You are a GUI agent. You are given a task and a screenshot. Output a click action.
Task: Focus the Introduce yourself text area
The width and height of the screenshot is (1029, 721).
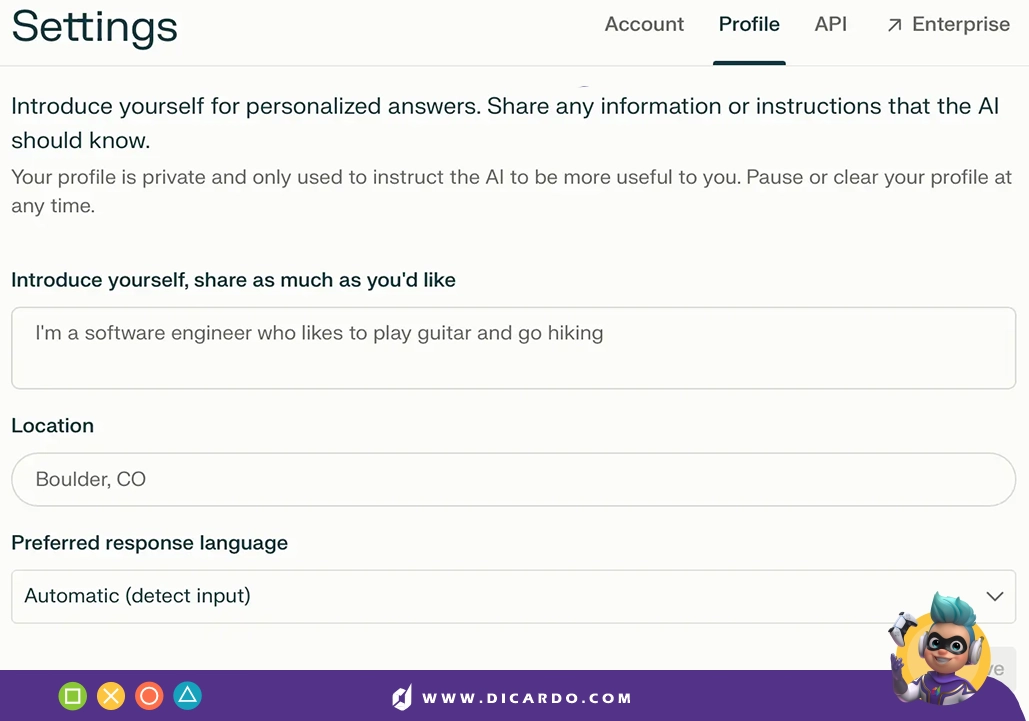pyautogui.click(x=513, y=348)
